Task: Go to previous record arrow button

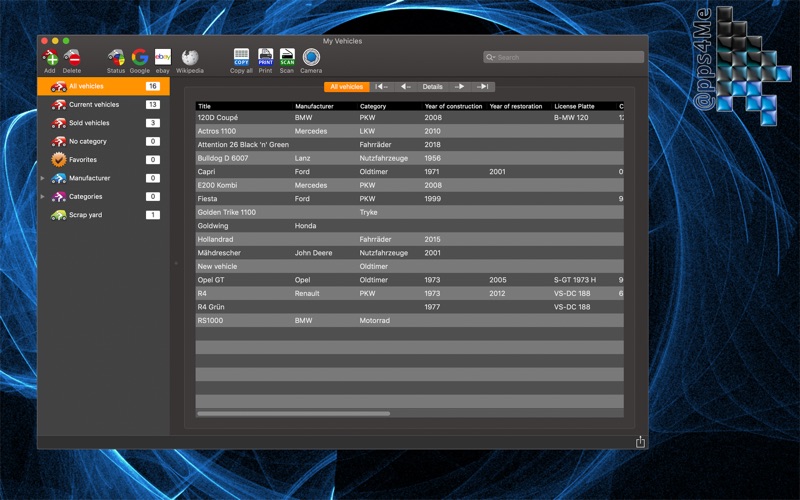Action: click(406, 87)
